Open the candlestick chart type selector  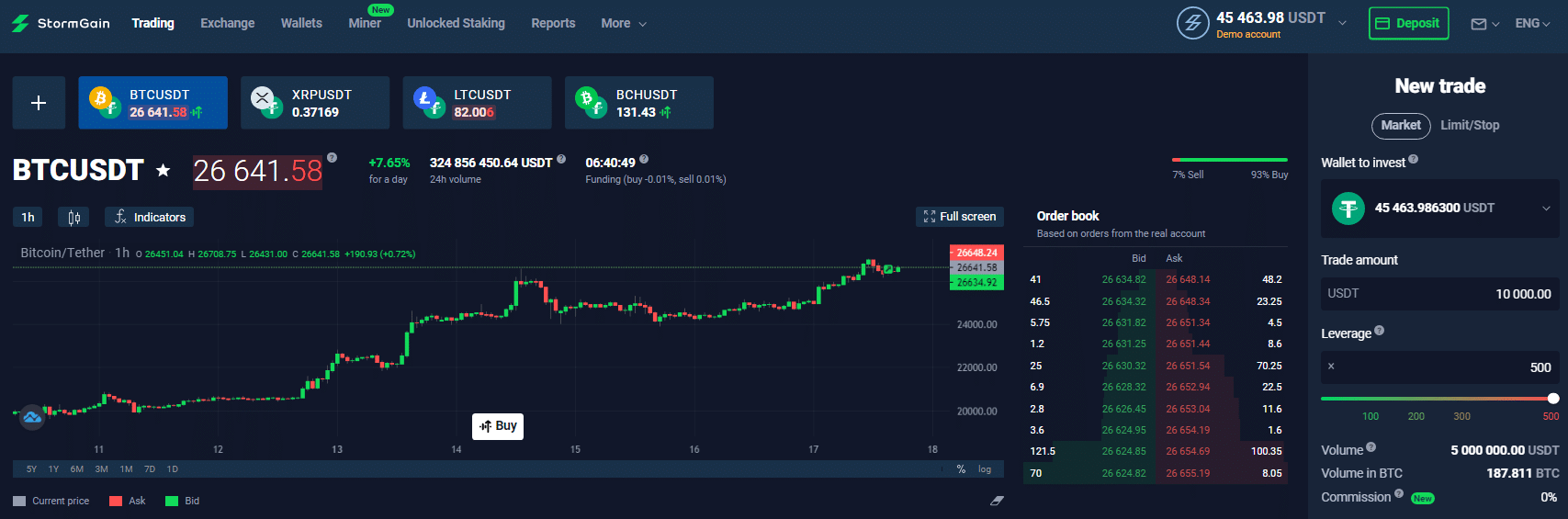click(x=74, y=217)
